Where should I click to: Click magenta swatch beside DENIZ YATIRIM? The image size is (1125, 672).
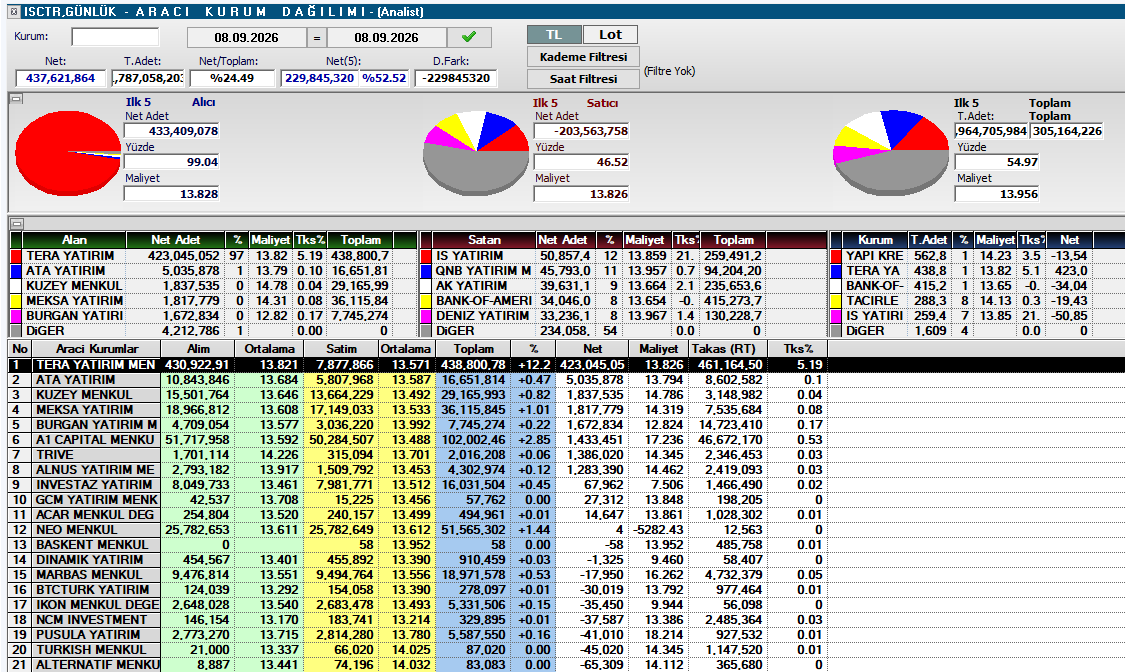[x=425, y=316]
